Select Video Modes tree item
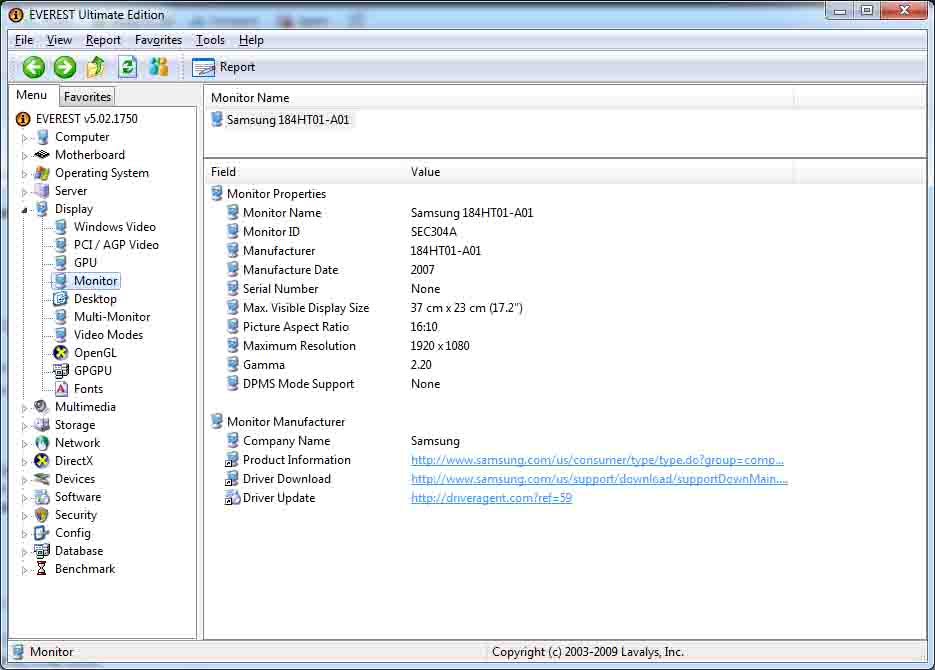The image size is (935, 670). click(109, 335)
